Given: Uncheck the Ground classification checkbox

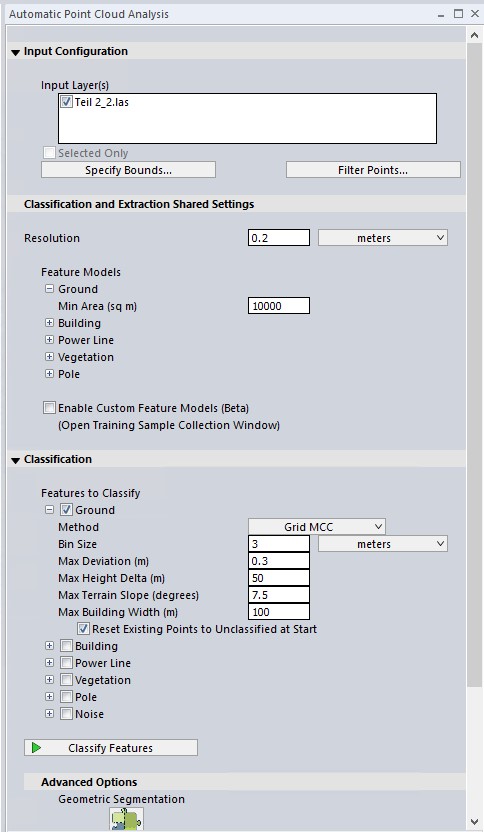Looking at the screenshot, I should 66,510.
